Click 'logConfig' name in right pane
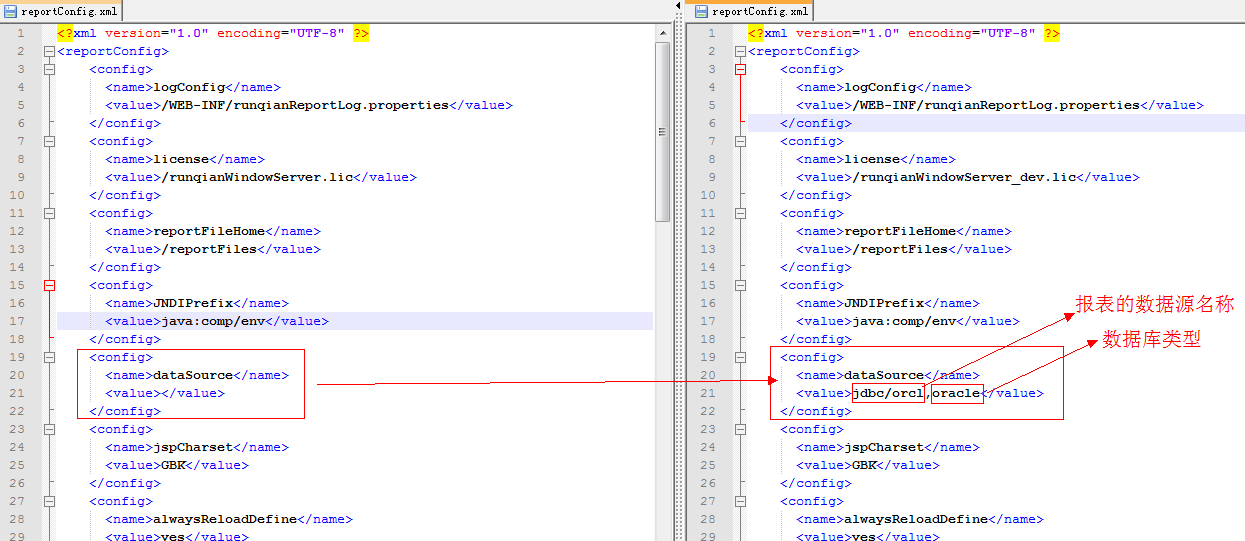 880,88
